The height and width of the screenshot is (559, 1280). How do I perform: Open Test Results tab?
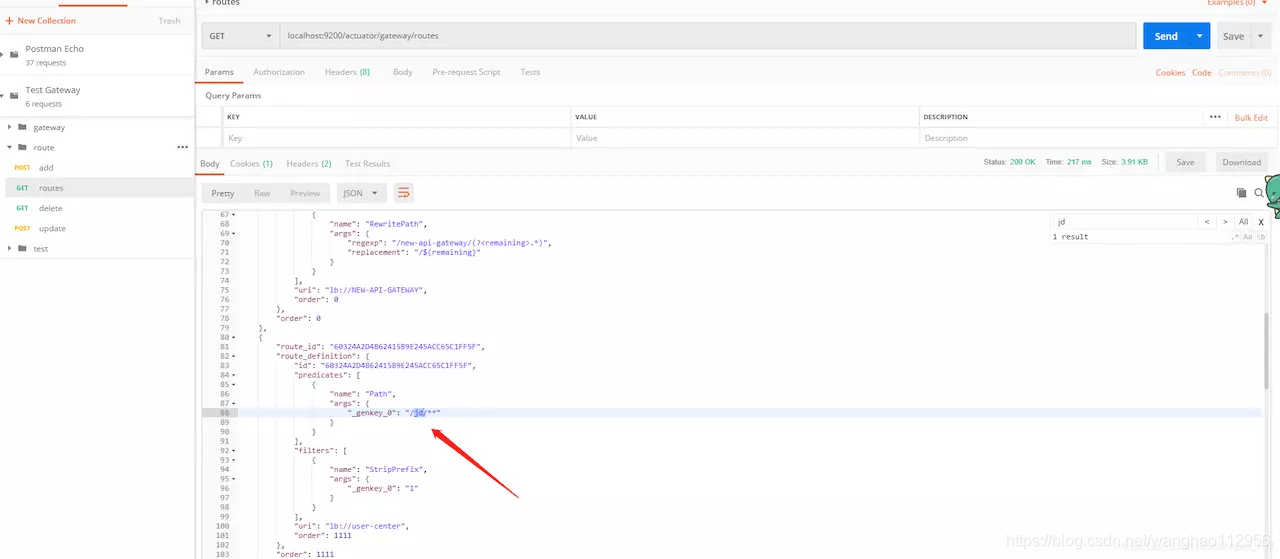[367, 163]
